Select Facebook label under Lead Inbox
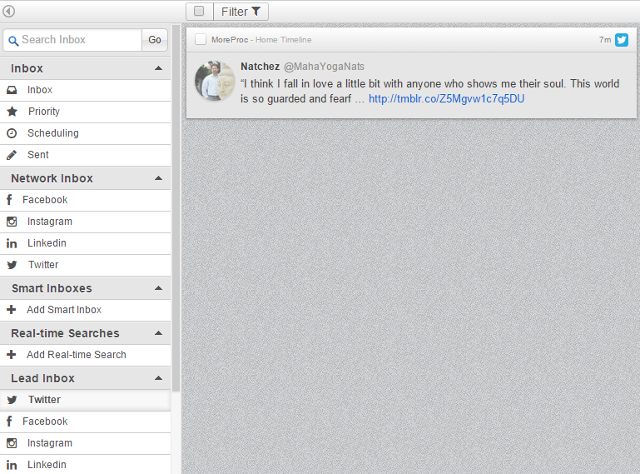 click(45, 421)
